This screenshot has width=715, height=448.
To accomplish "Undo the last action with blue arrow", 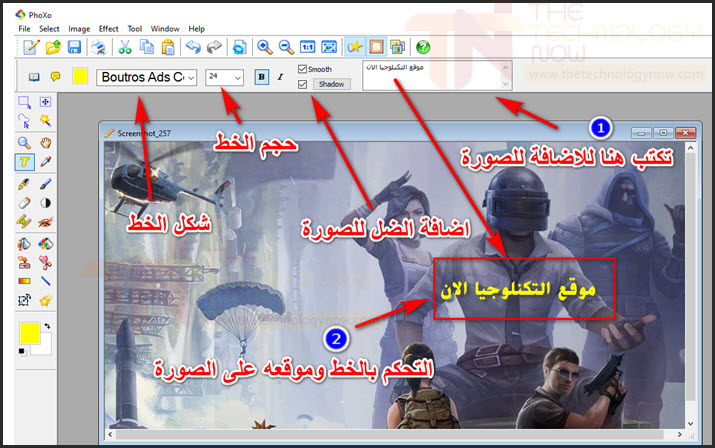I will (x=193, y=47).
